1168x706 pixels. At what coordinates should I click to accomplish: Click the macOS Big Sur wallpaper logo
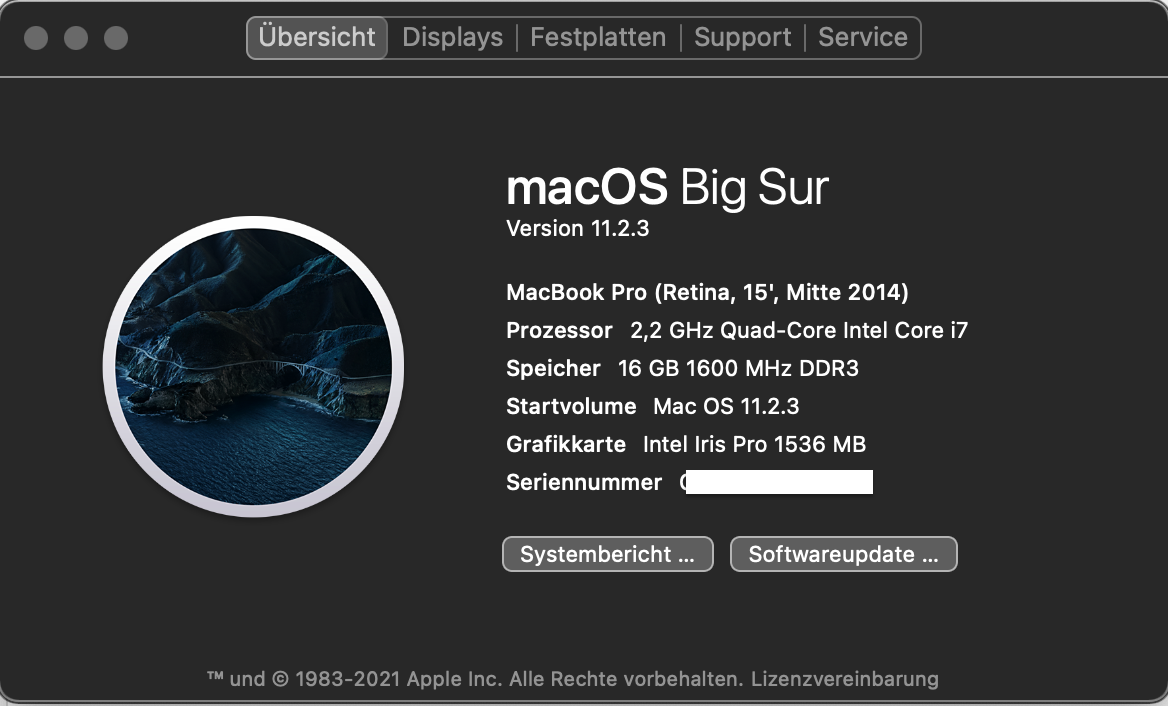[x=253, y=367]
